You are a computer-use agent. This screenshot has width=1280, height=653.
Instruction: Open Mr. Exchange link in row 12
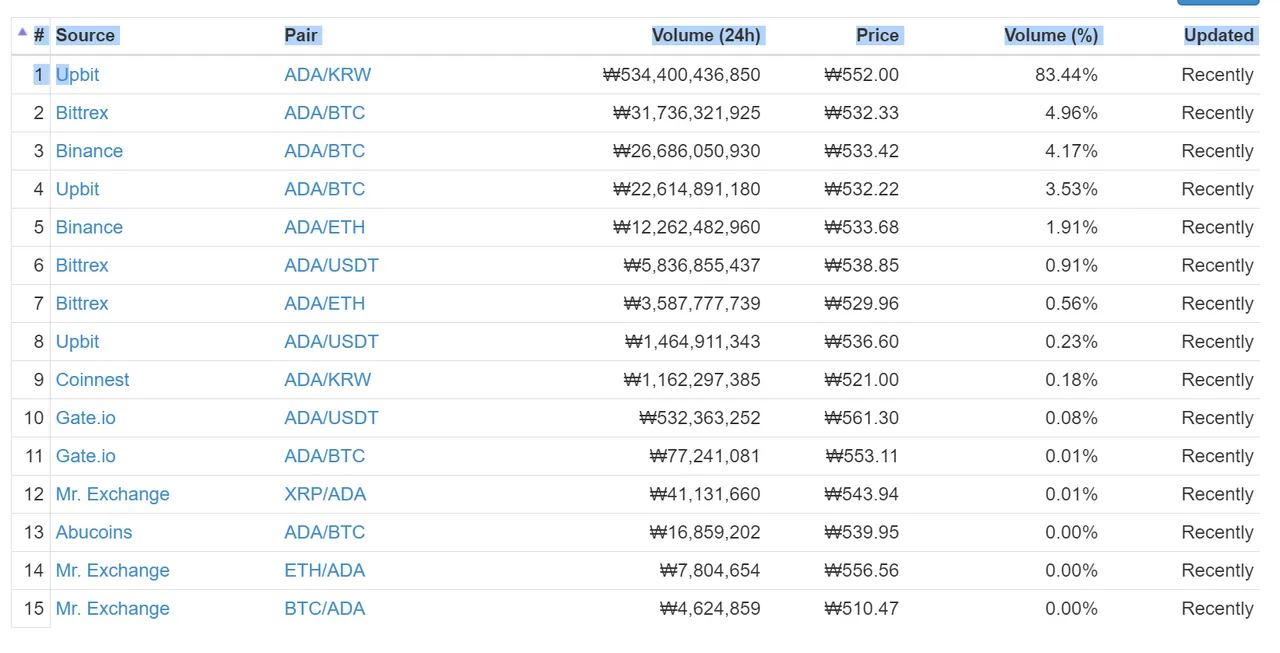[x=112, y=494]
